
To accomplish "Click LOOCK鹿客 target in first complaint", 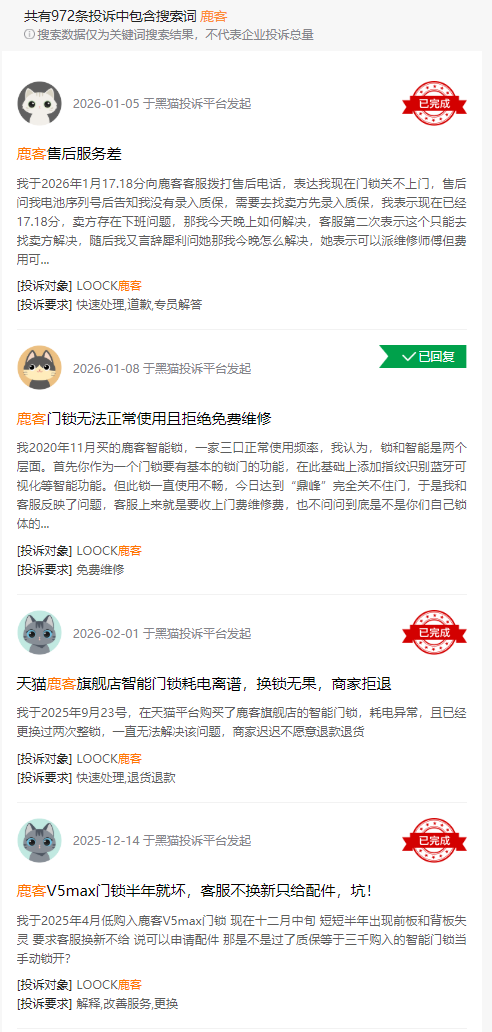I will [x=109, y=286].
